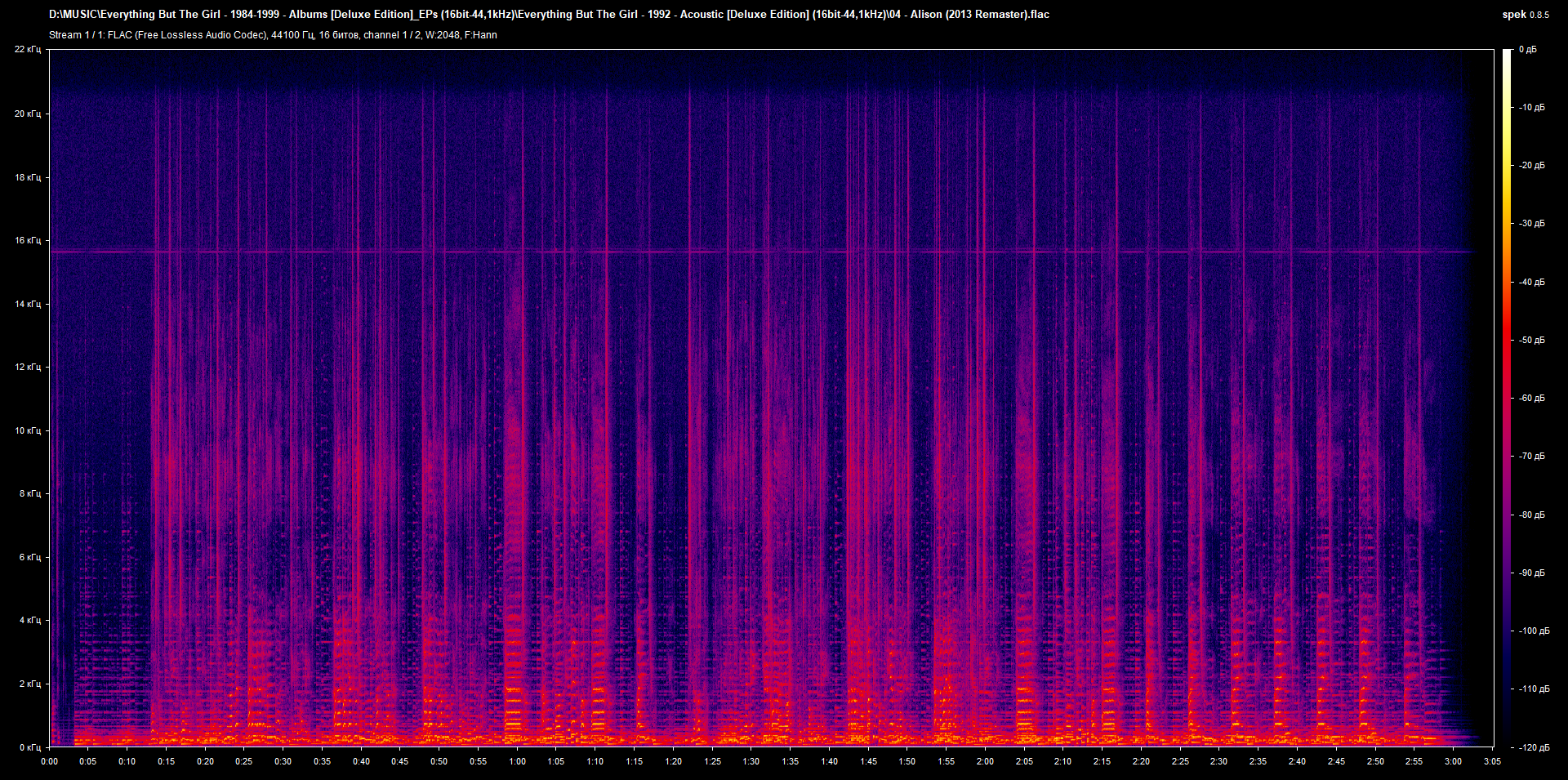Click the 3:00 time axis label
This screenshot has height=780, width=1568.
1453,761
